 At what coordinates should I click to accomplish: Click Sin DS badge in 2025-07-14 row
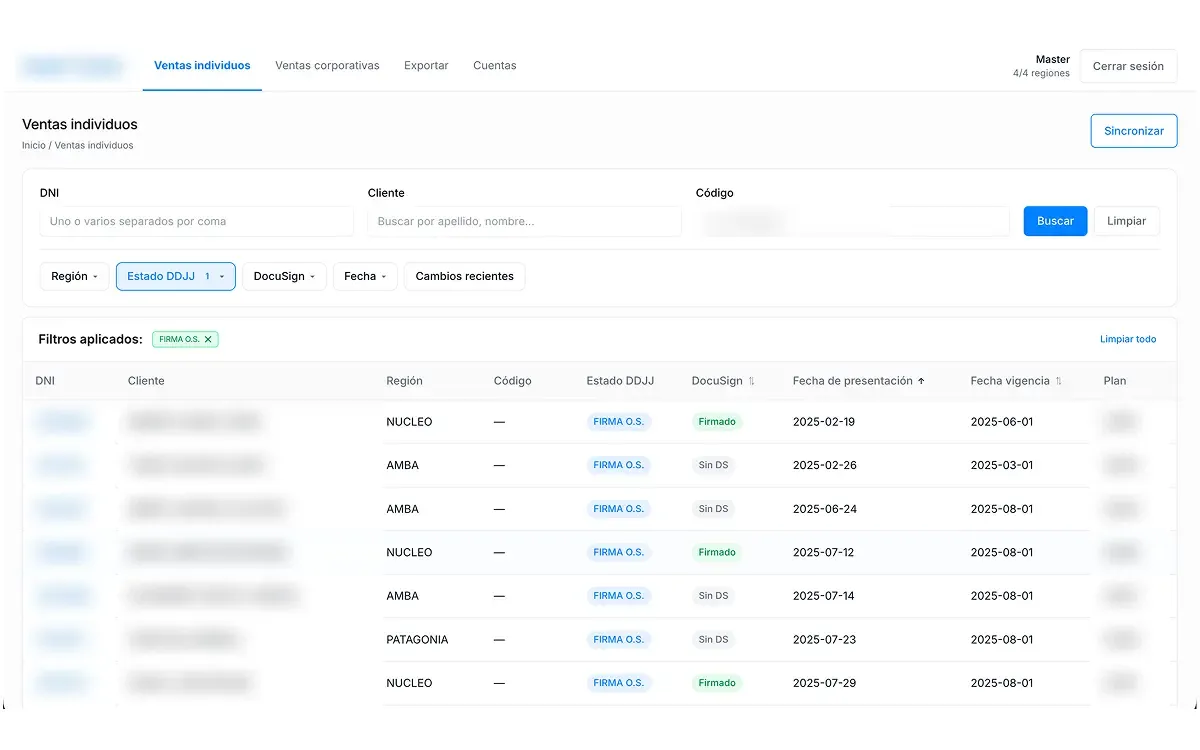coord(713,596)
